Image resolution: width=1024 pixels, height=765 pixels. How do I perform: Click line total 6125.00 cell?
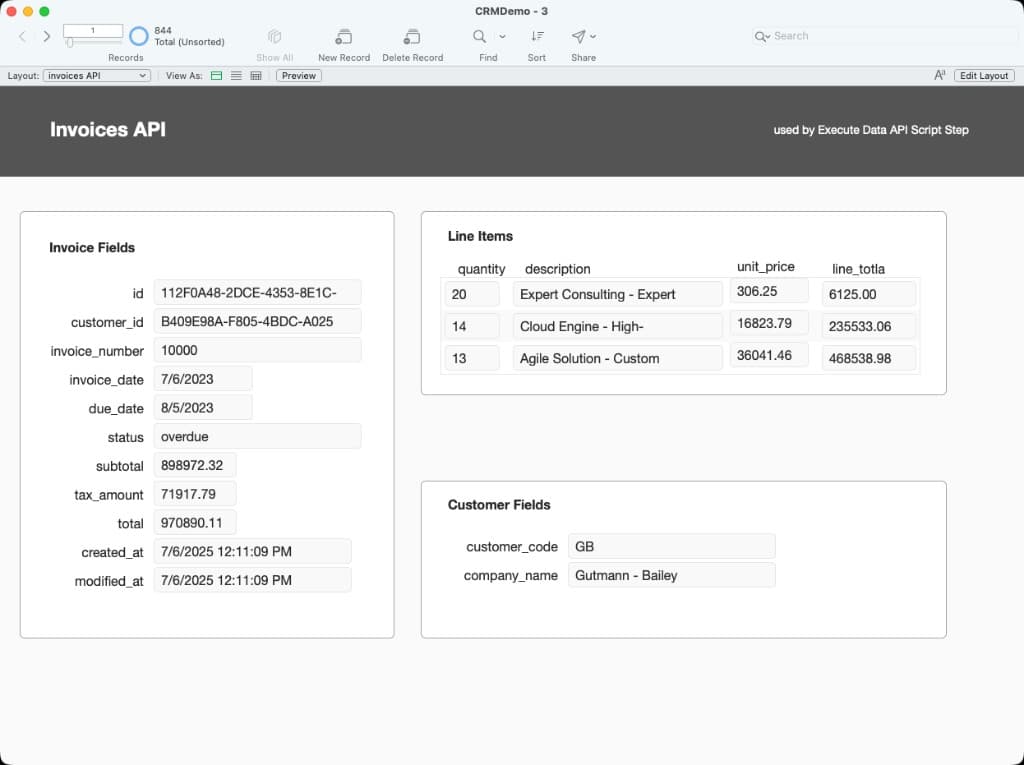(869, 294)
